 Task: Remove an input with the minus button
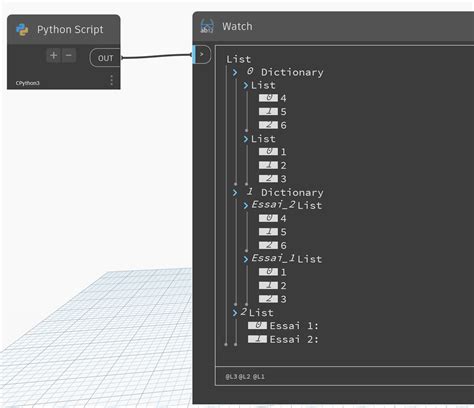pos(69,55)
